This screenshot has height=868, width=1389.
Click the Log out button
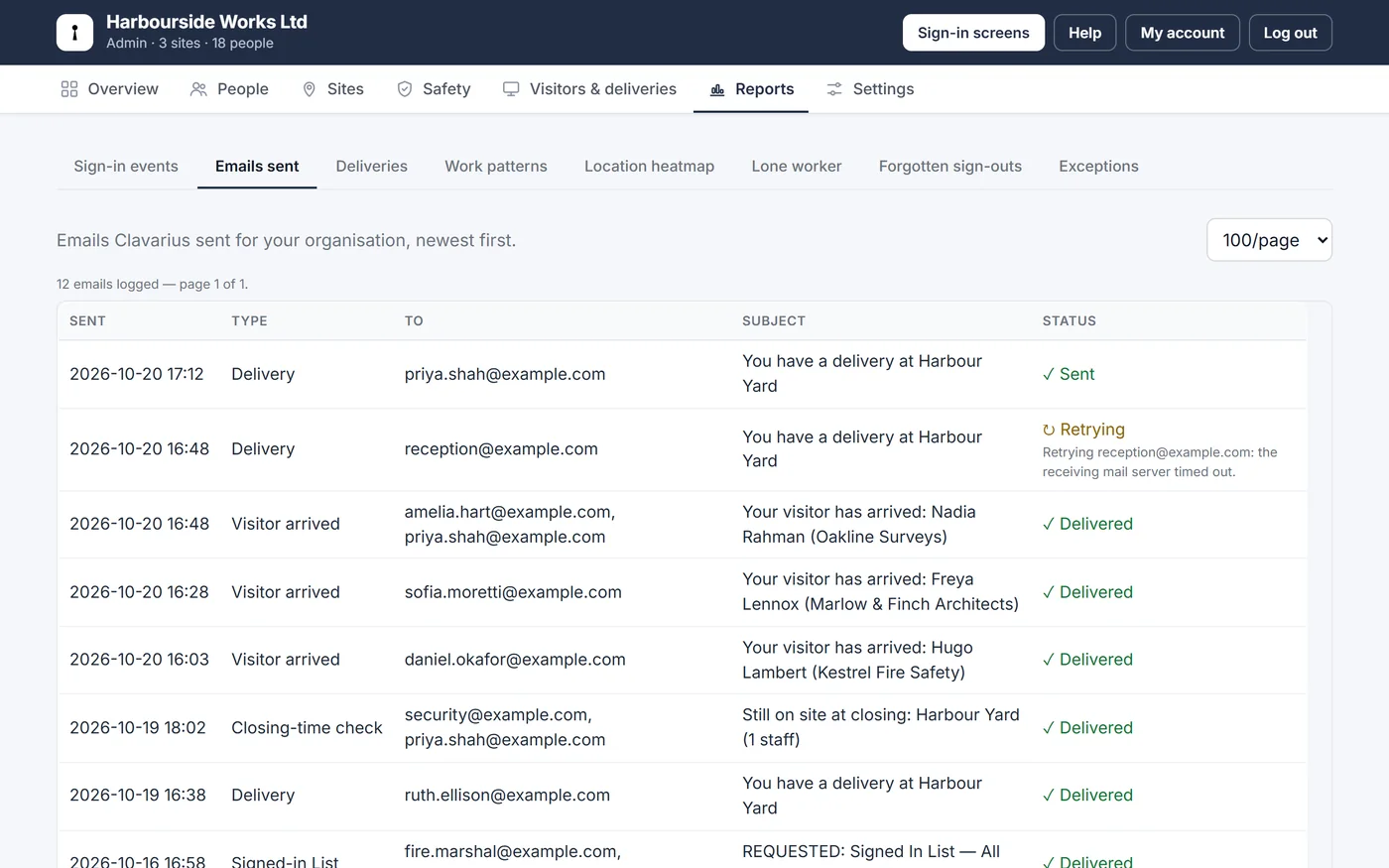point(1290,33)
